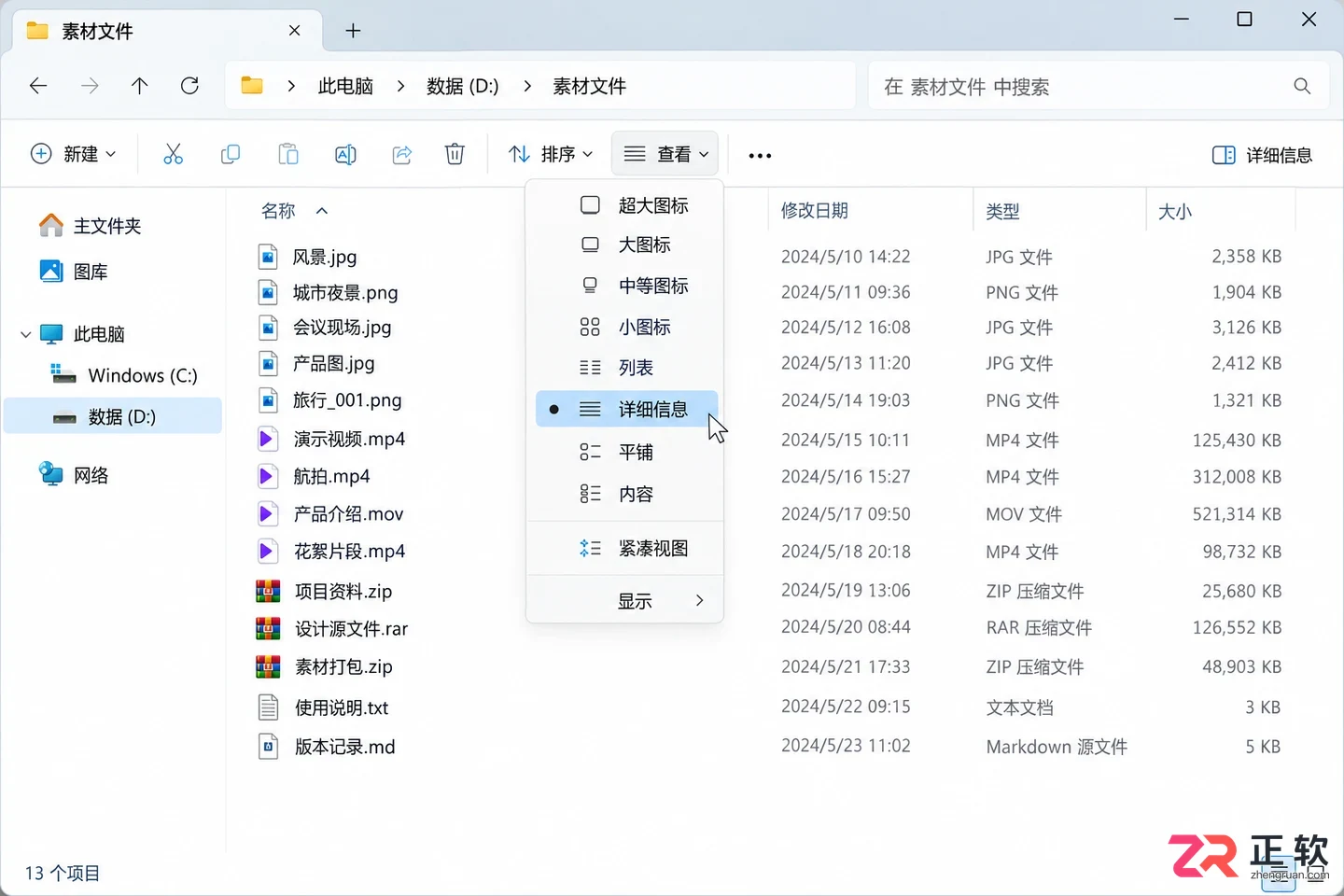The width and height of the screenshot is (1344, 896).
Task: Click the 图库 gallery icon
Action: point(51,272)
